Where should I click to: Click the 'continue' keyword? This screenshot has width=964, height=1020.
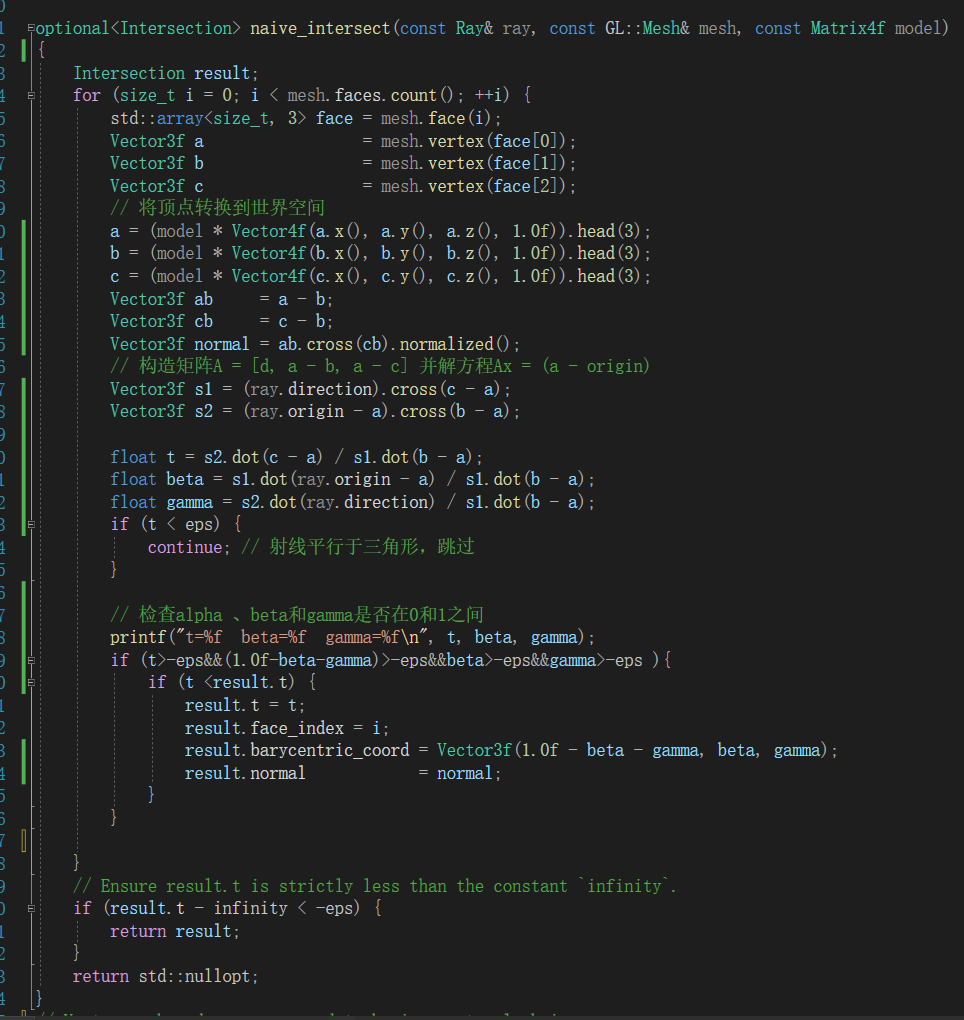(184, 547)
